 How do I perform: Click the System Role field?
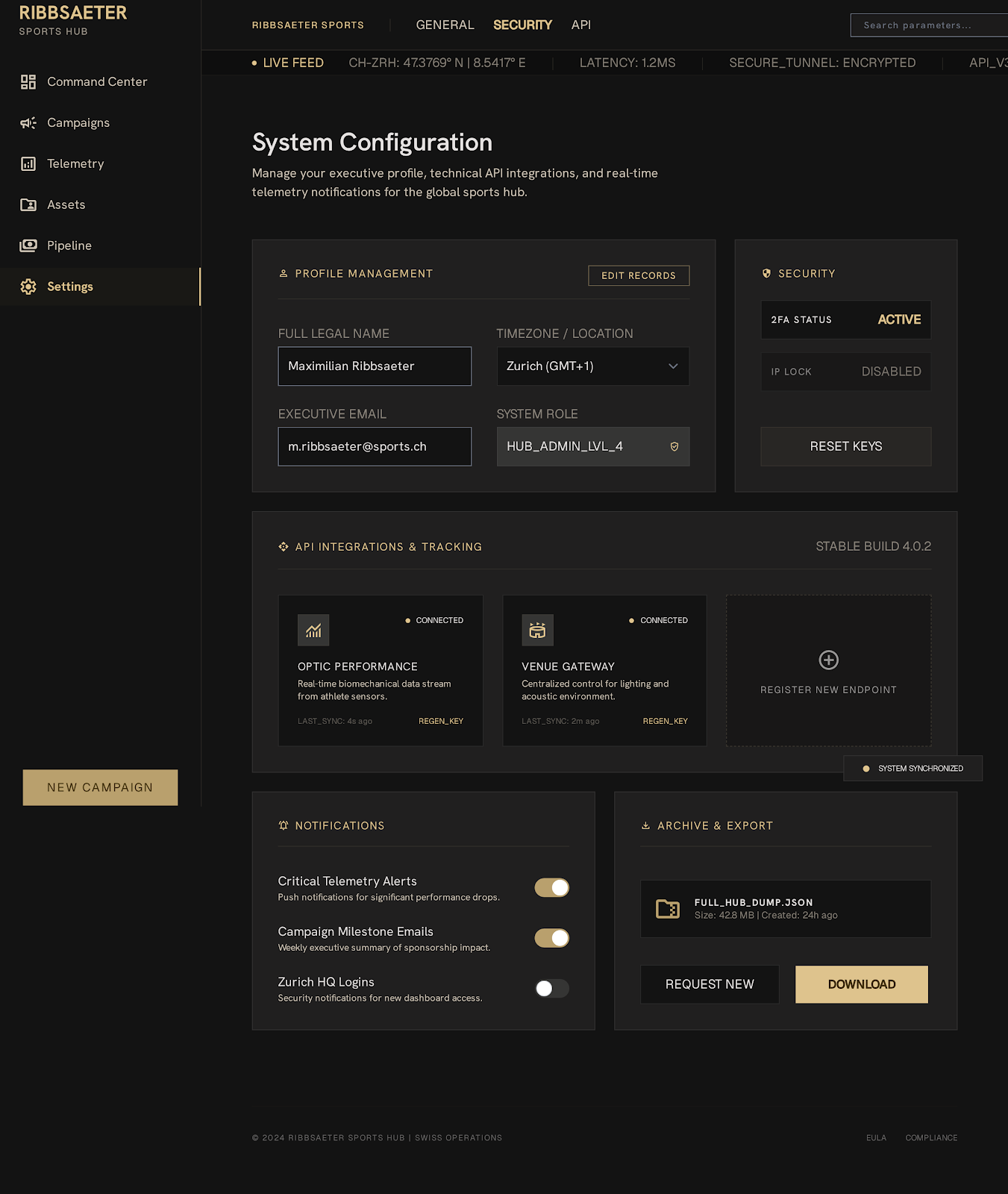pos(593,446)
